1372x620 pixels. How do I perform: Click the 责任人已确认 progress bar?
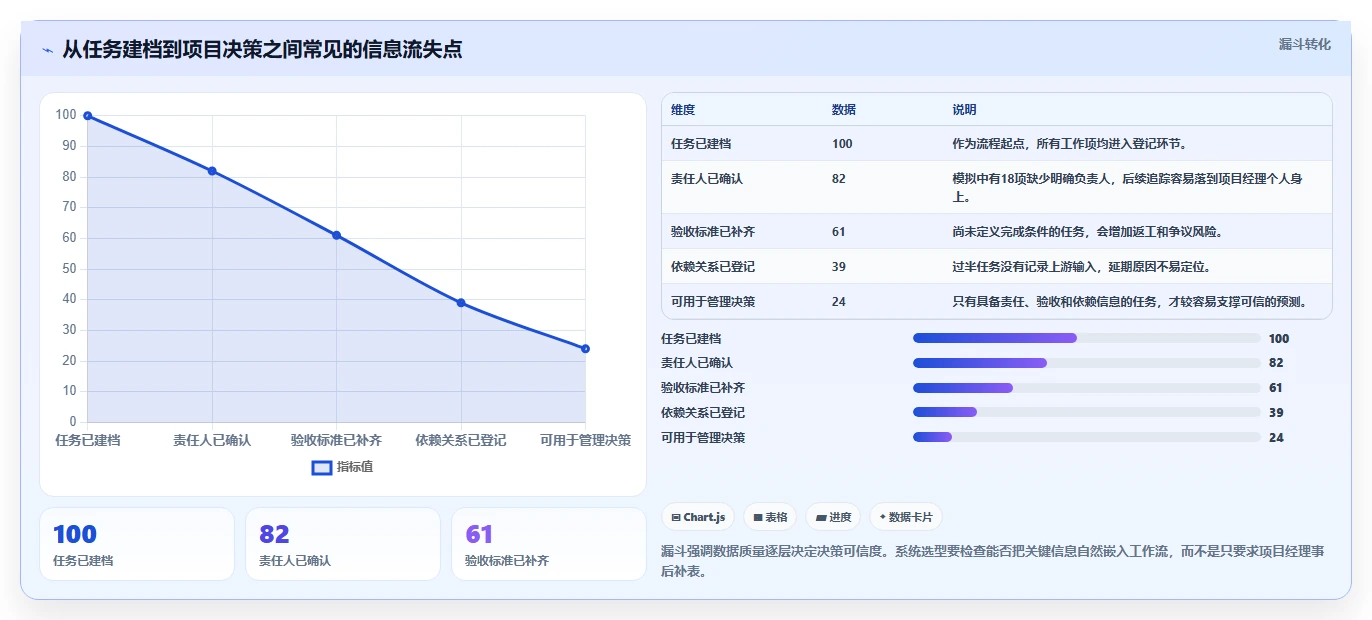[x=1087, y=363]
